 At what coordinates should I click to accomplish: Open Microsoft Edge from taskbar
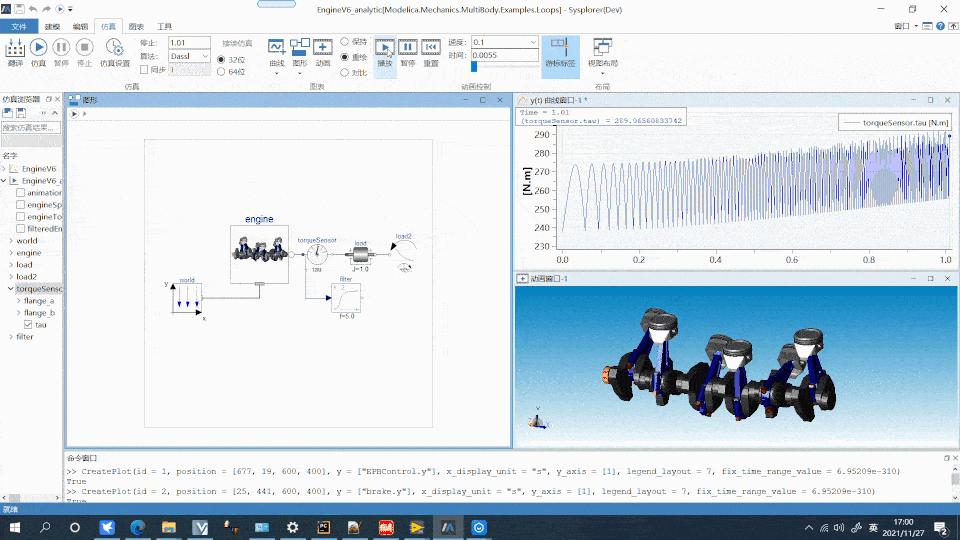point(137,527)
